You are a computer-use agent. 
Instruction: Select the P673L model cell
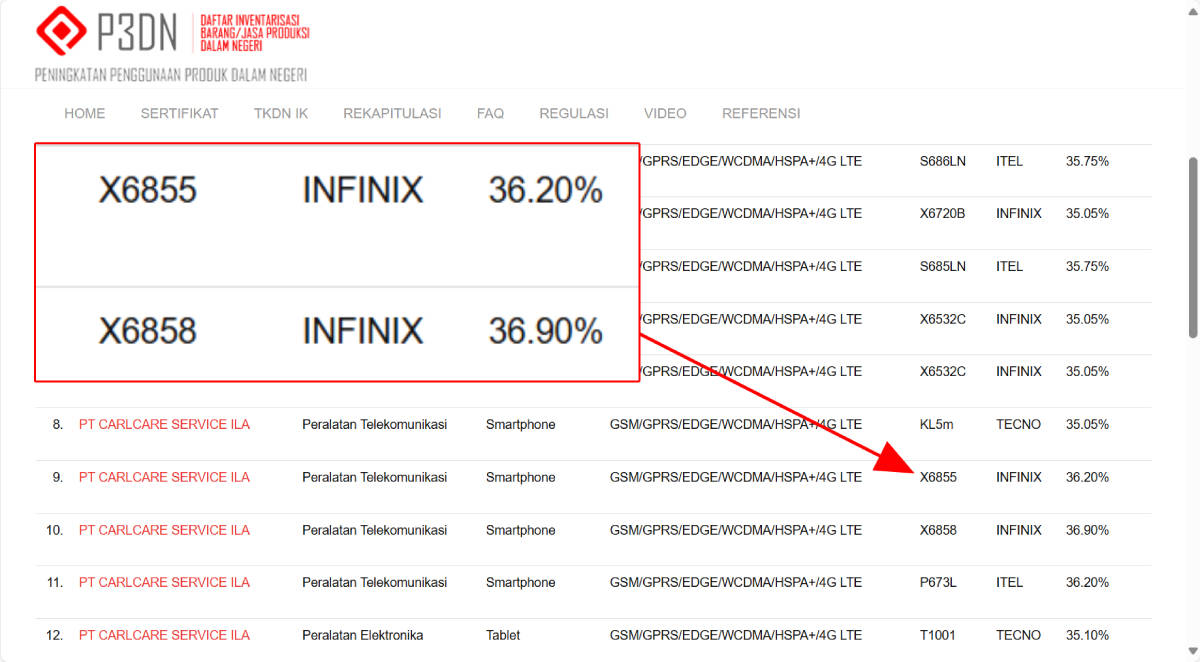point(938,582)
